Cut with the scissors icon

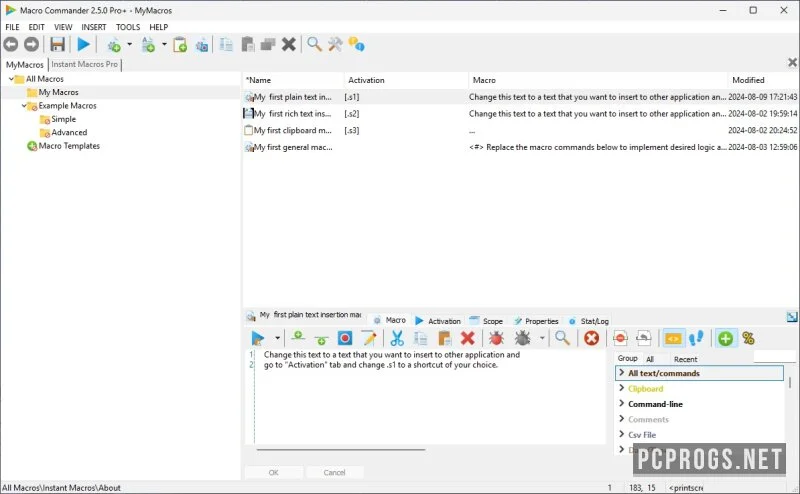pos(397,338)
